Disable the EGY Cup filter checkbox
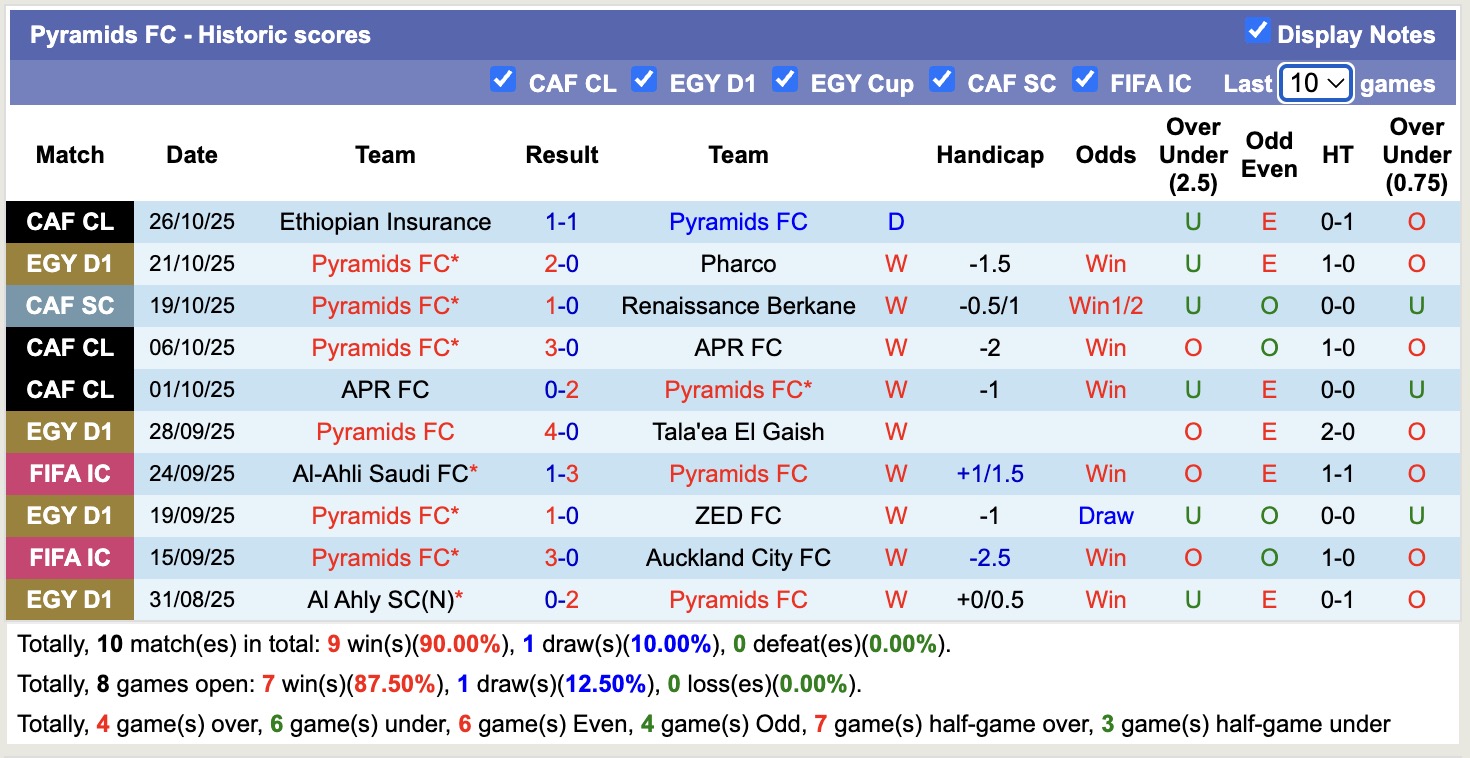Image resolution: width=1470 pixels, height=758 pixels. tap(785, 80)
